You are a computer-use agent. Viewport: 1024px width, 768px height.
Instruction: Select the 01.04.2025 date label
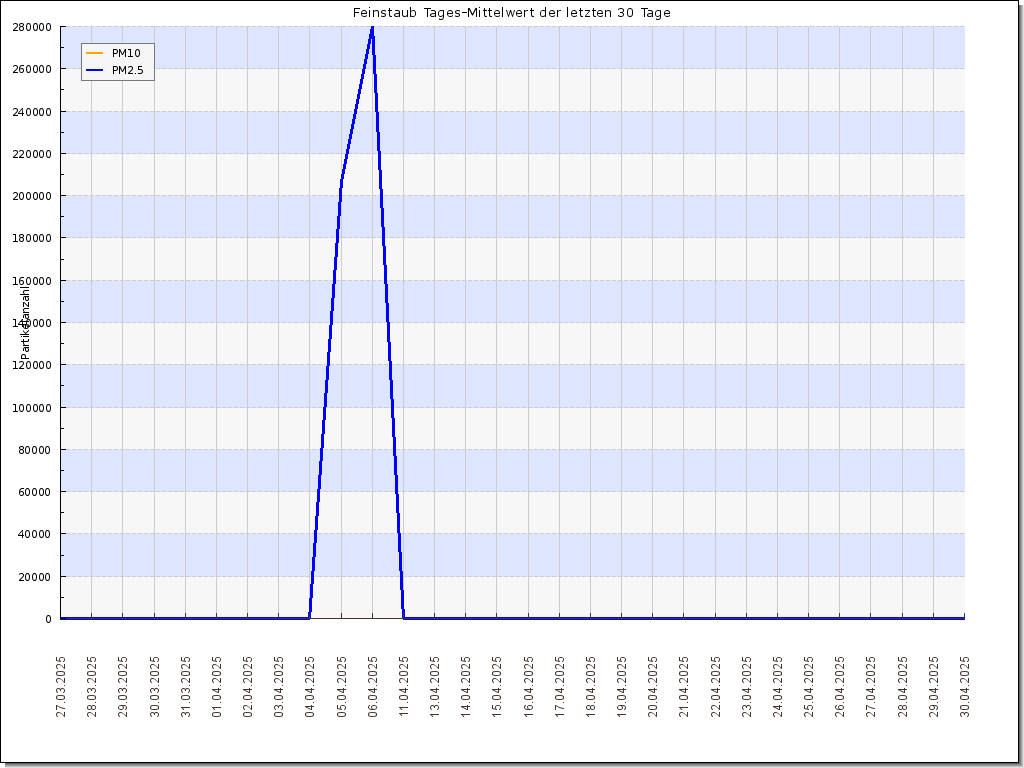coord(217,687)
